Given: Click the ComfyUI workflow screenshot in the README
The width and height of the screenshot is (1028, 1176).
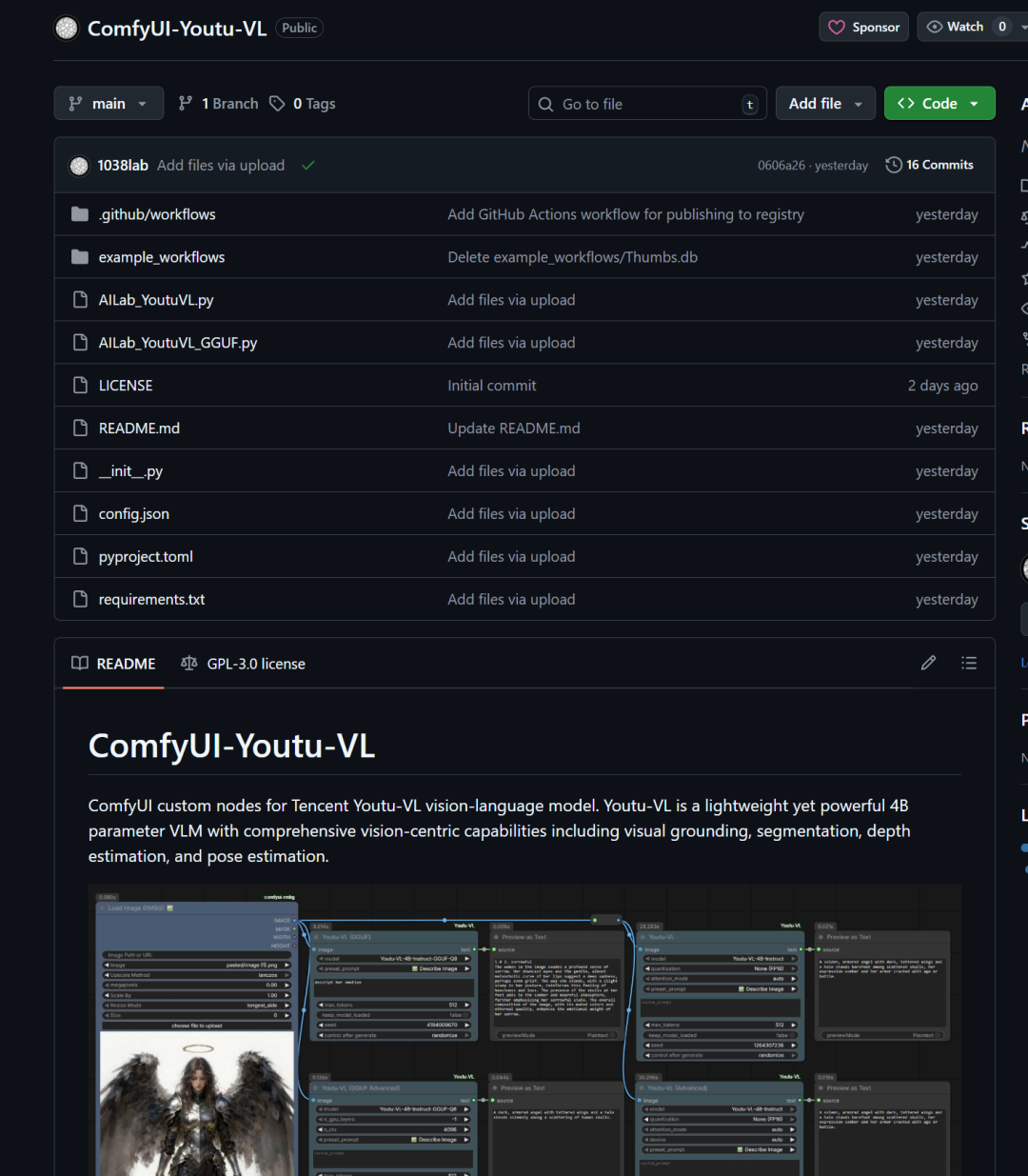Looking at the screenshot, I should [524, 1030].
